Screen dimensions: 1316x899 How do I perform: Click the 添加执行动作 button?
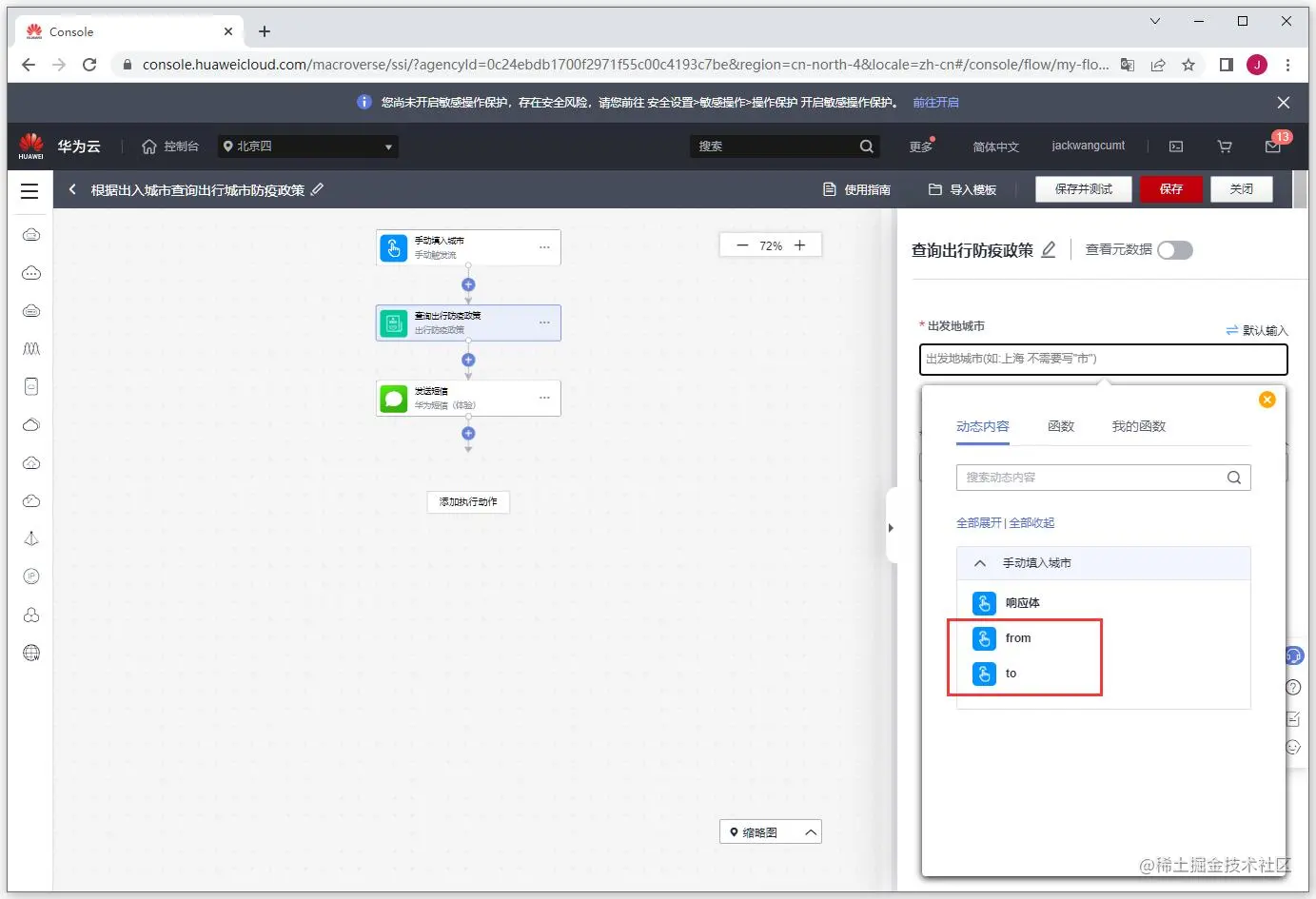(x=468, y=502)
